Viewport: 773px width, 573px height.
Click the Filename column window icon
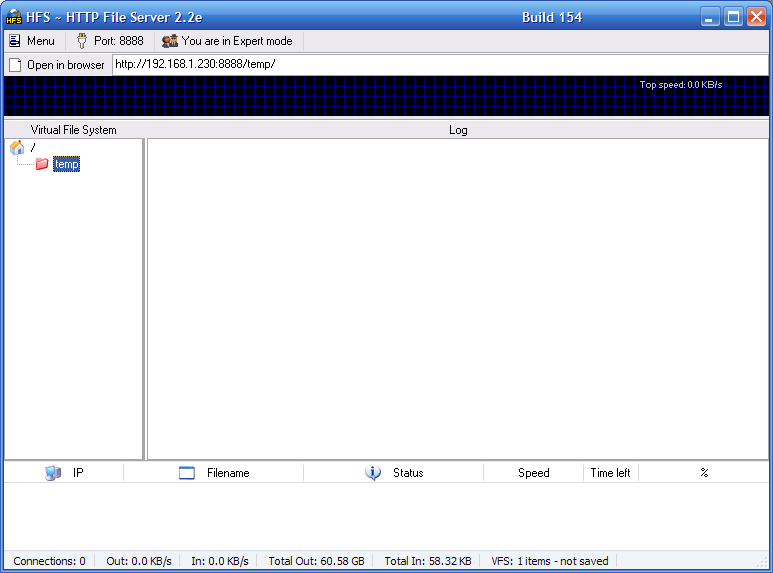pyautogui.click(x=187, y=473)
